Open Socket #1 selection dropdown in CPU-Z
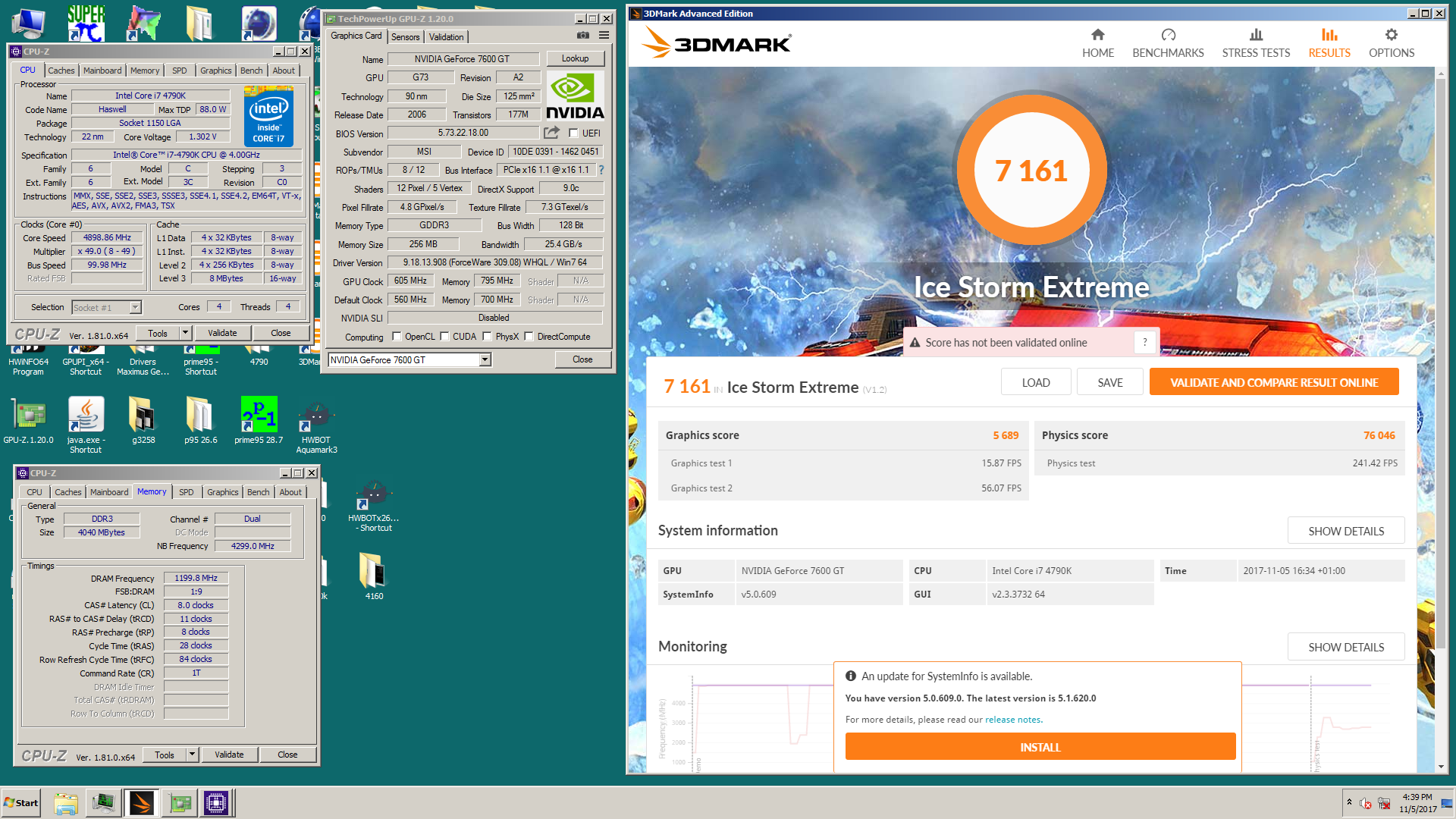The image size is (1456, 819). (x=135, y=307)
